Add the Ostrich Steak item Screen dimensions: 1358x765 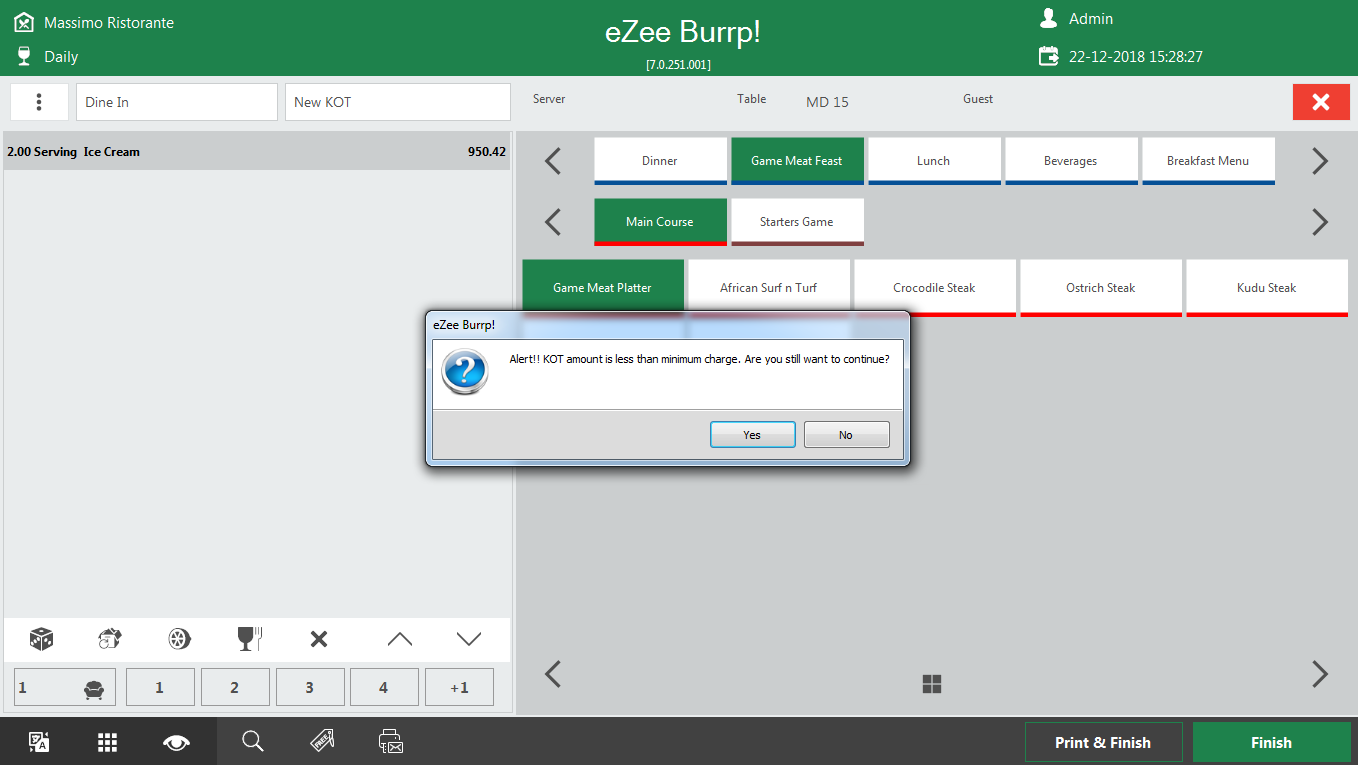coord(1101,288)
